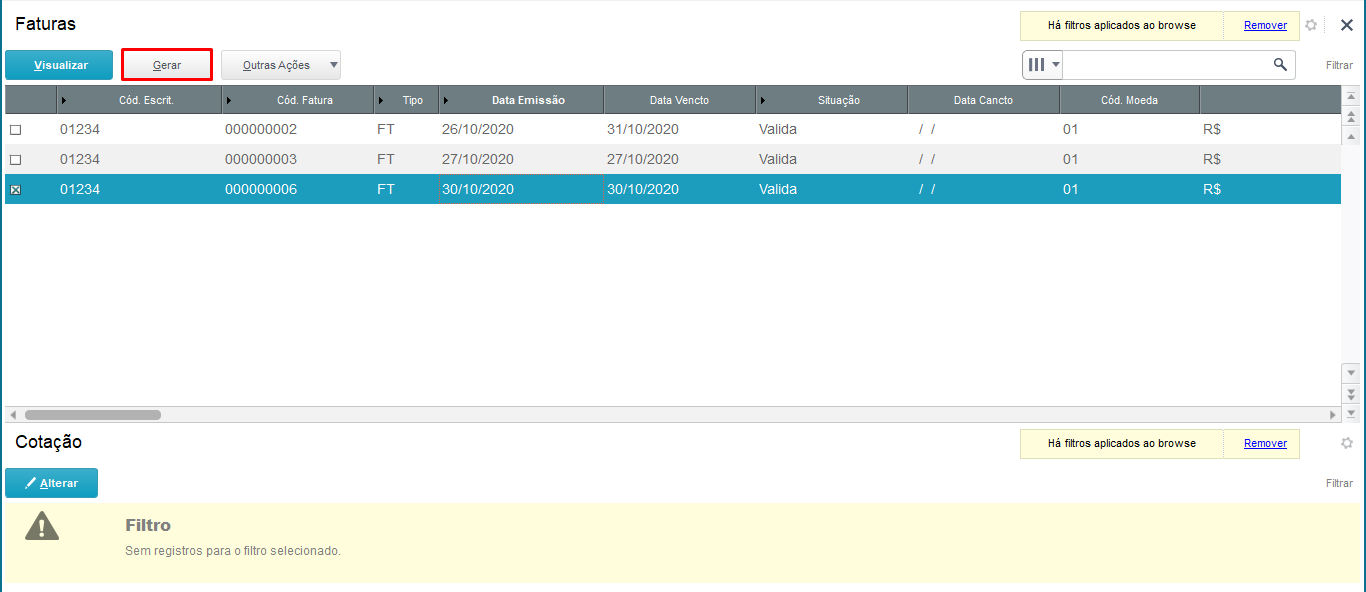Click the warning triangle icon in Filtro message
Image resolution: width=1366 pixels, height=592 pixels.
coord(42,526)
